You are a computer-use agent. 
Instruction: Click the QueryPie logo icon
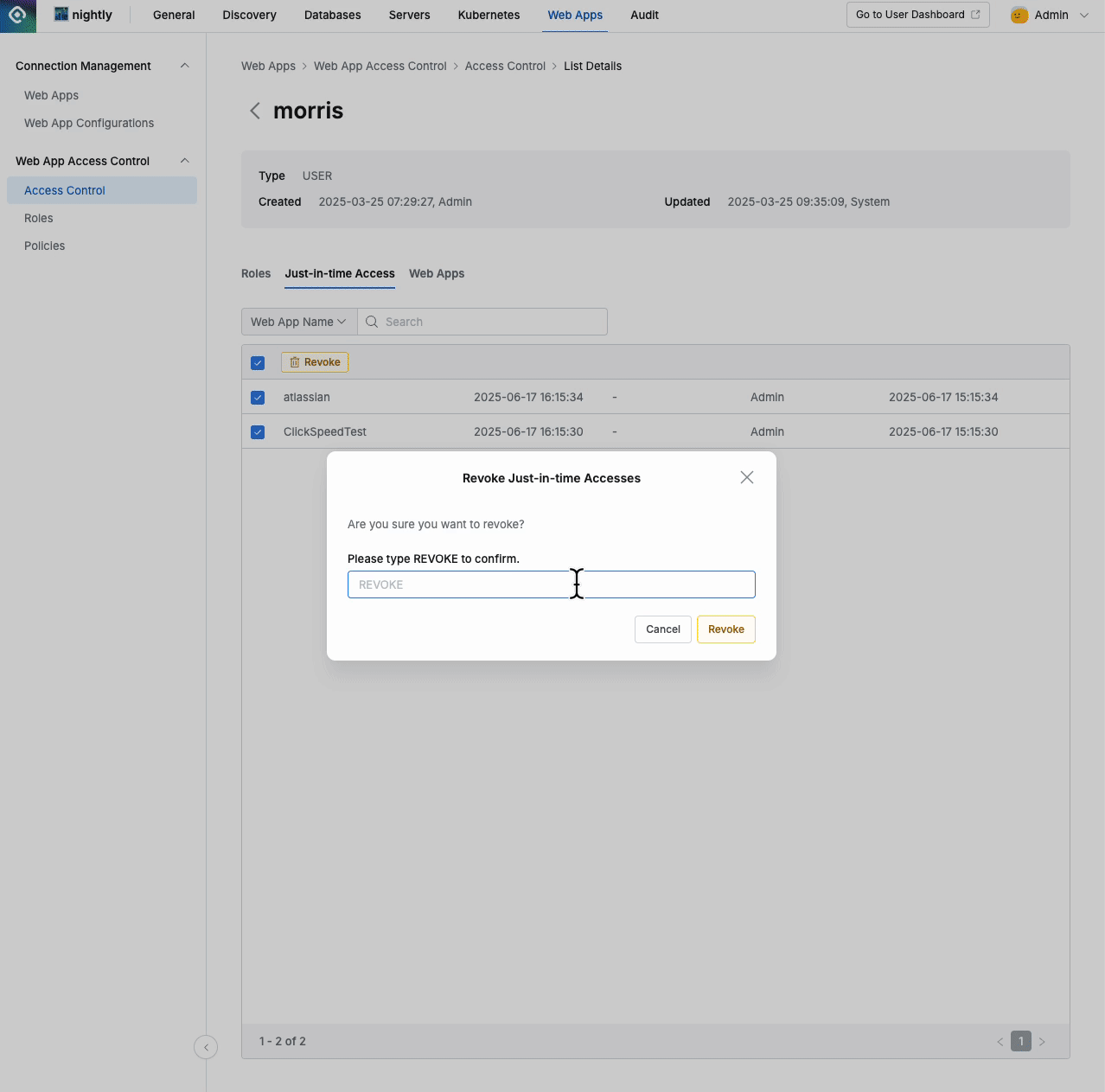tap(17, 16)
